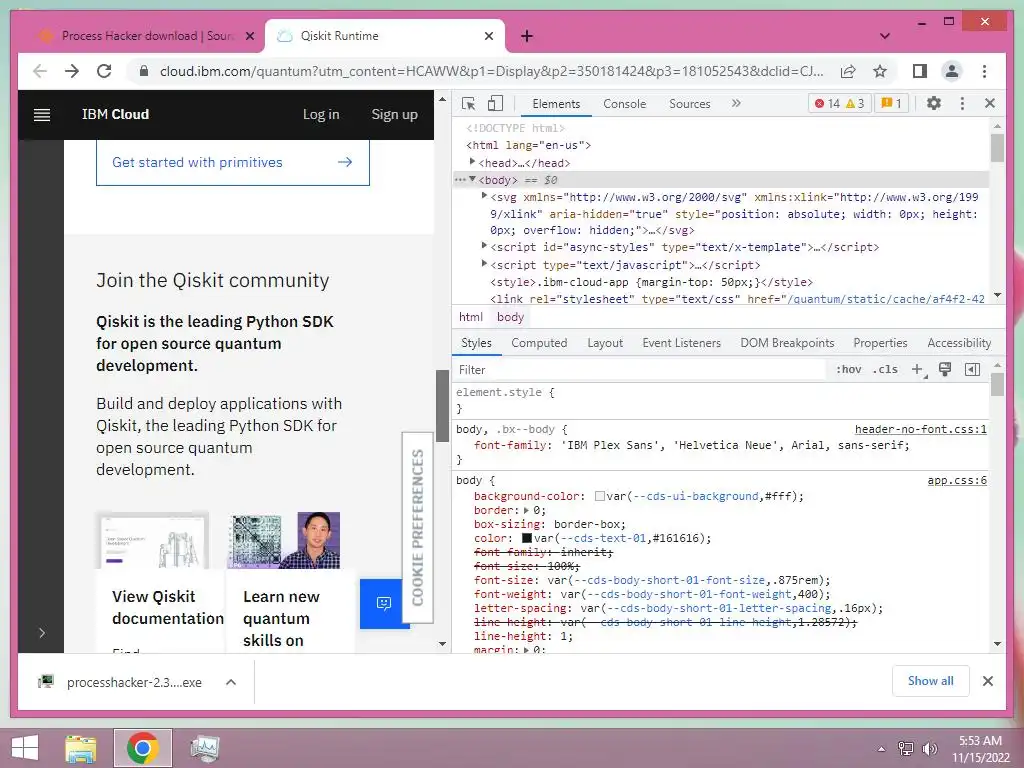Toggle rendering emulations paintbrush icon

(x=944, y=370)
